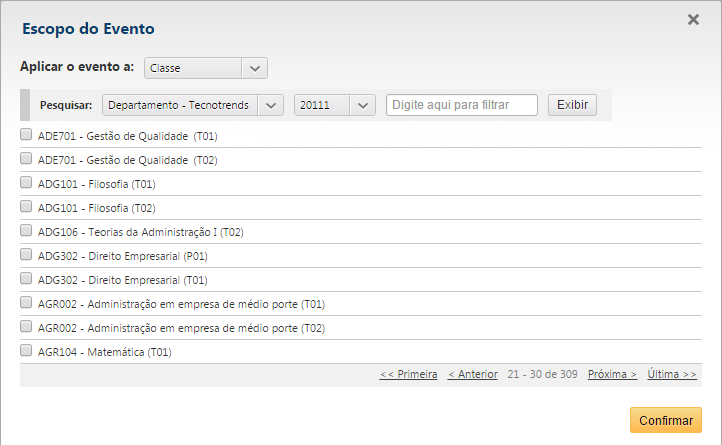The height and width of the screenshot is (445, 722).
Task: Open the Aplicar o evento a dropdown
Action: click(x=206, y=68)
